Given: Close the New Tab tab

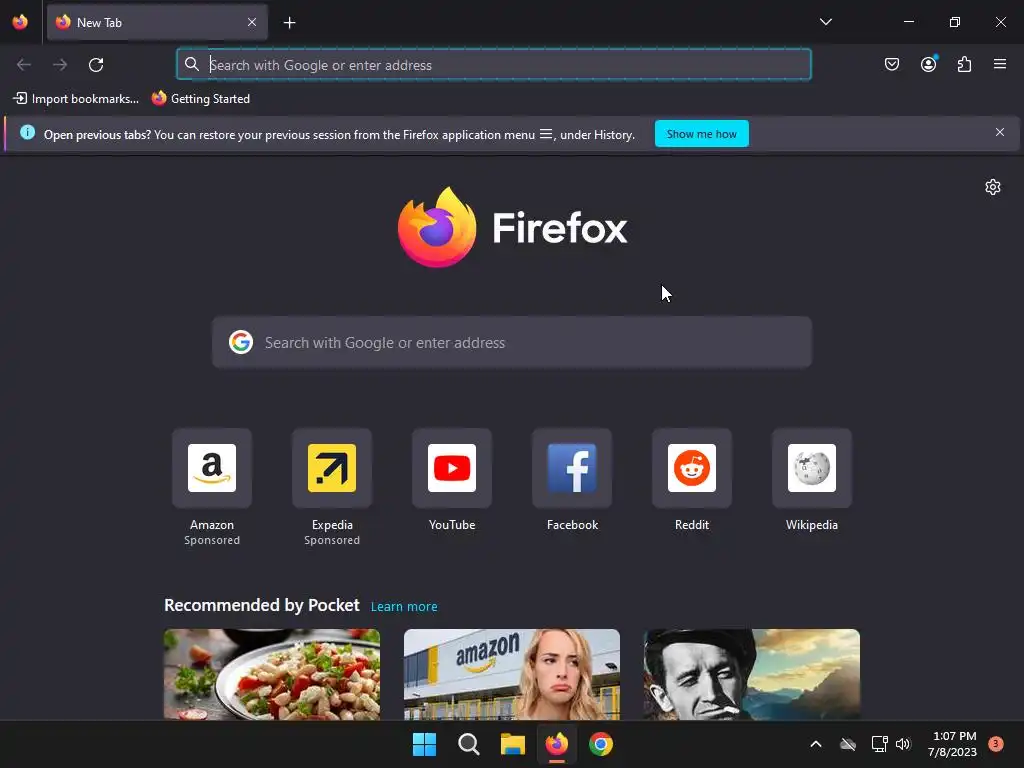Looking at the screenshot, I should click(x=252, y=22).
